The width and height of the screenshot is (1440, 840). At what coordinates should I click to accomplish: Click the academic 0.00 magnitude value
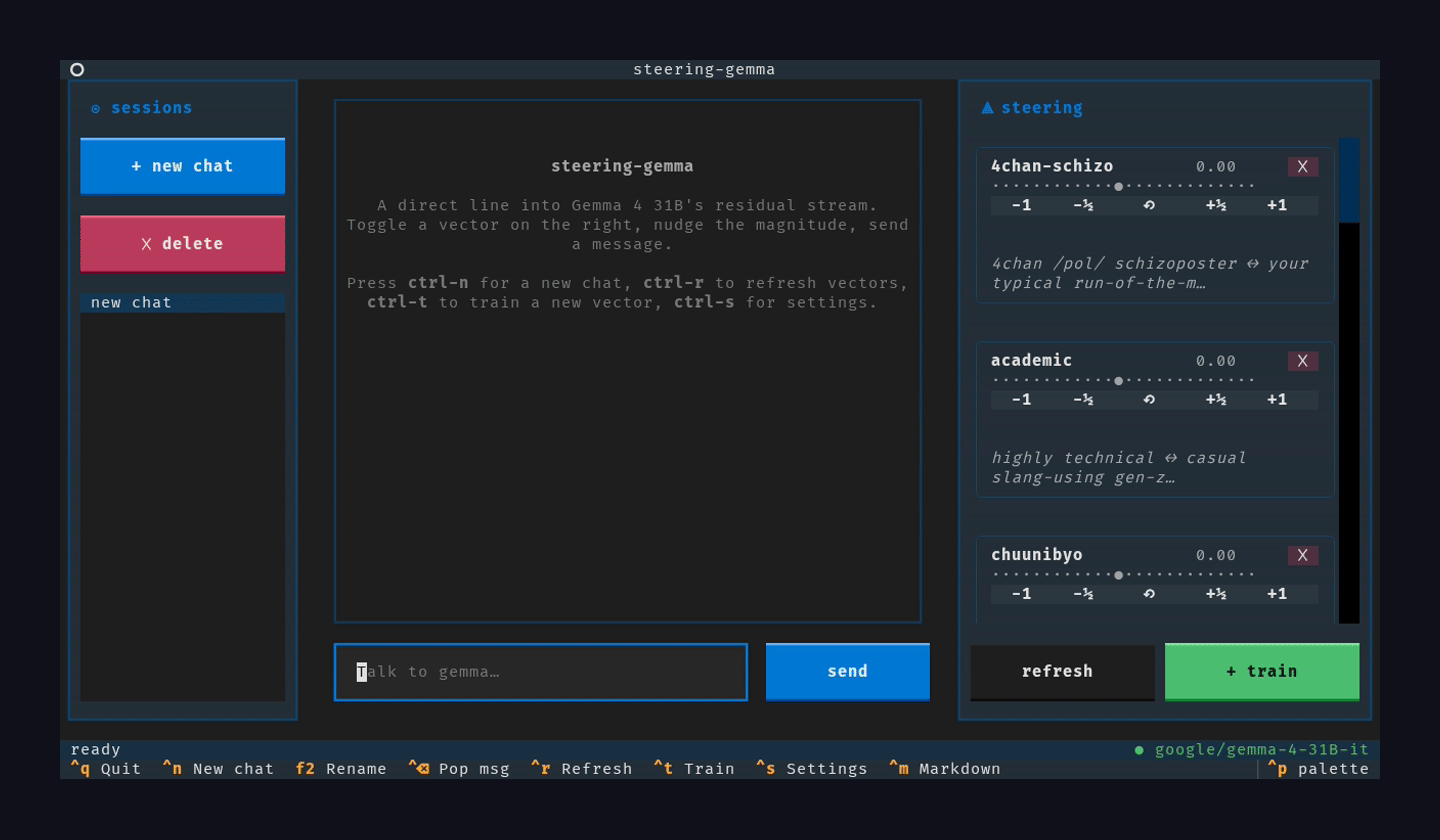(1216, 361)
